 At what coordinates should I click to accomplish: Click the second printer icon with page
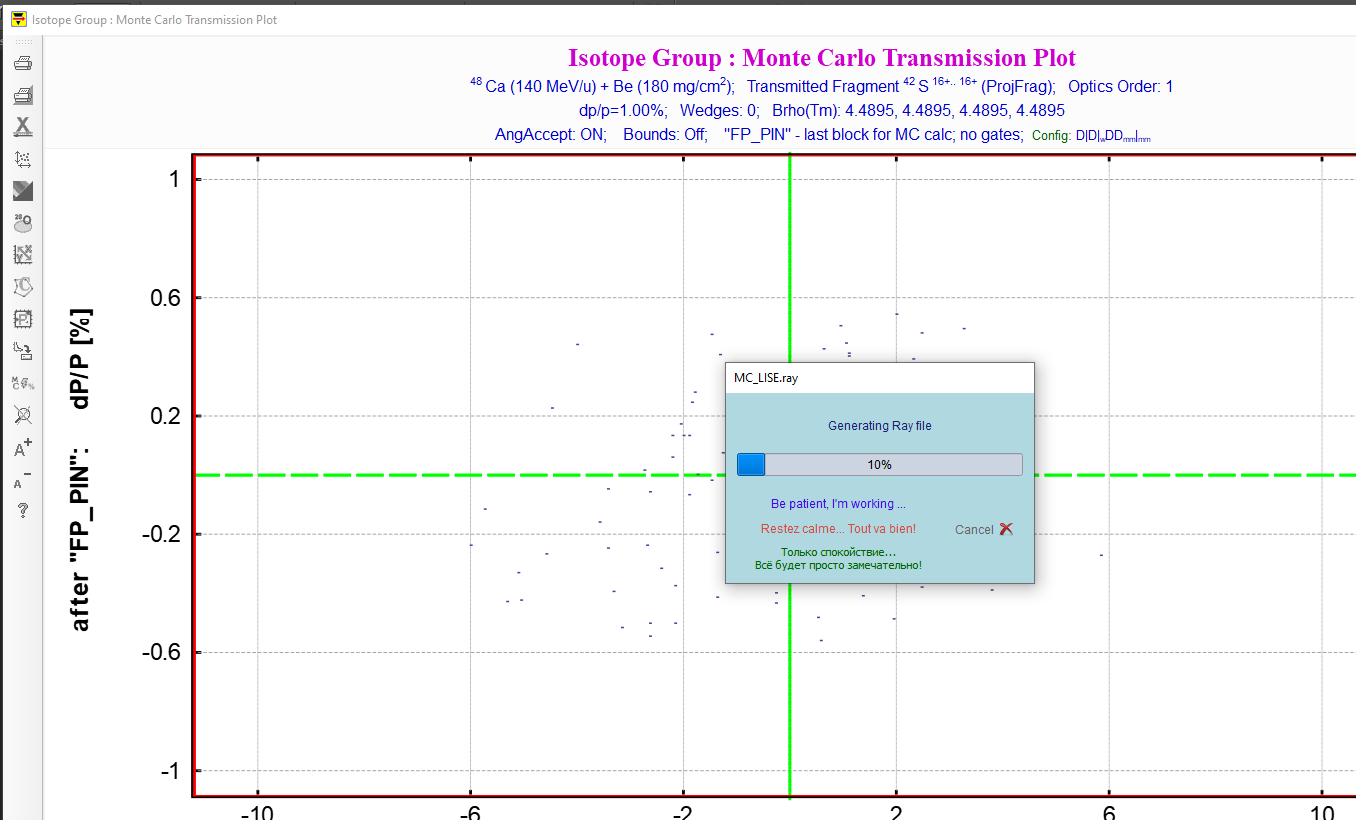[x=22, y=96]
